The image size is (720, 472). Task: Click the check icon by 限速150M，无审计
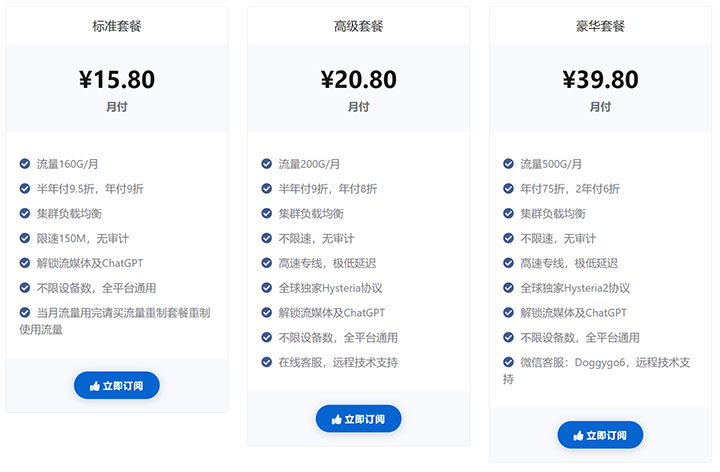pos(24,238)
